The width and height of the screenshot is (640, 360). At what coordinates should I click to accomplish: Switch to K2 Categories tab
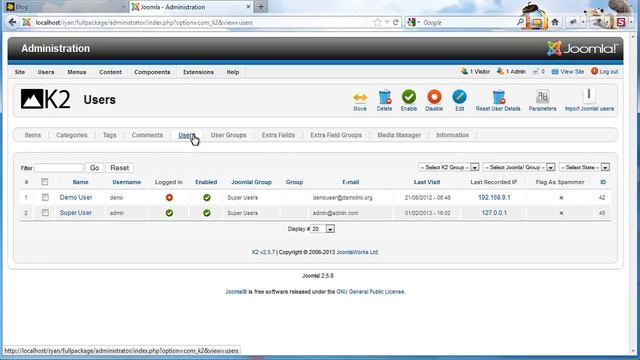coord(72,135)
